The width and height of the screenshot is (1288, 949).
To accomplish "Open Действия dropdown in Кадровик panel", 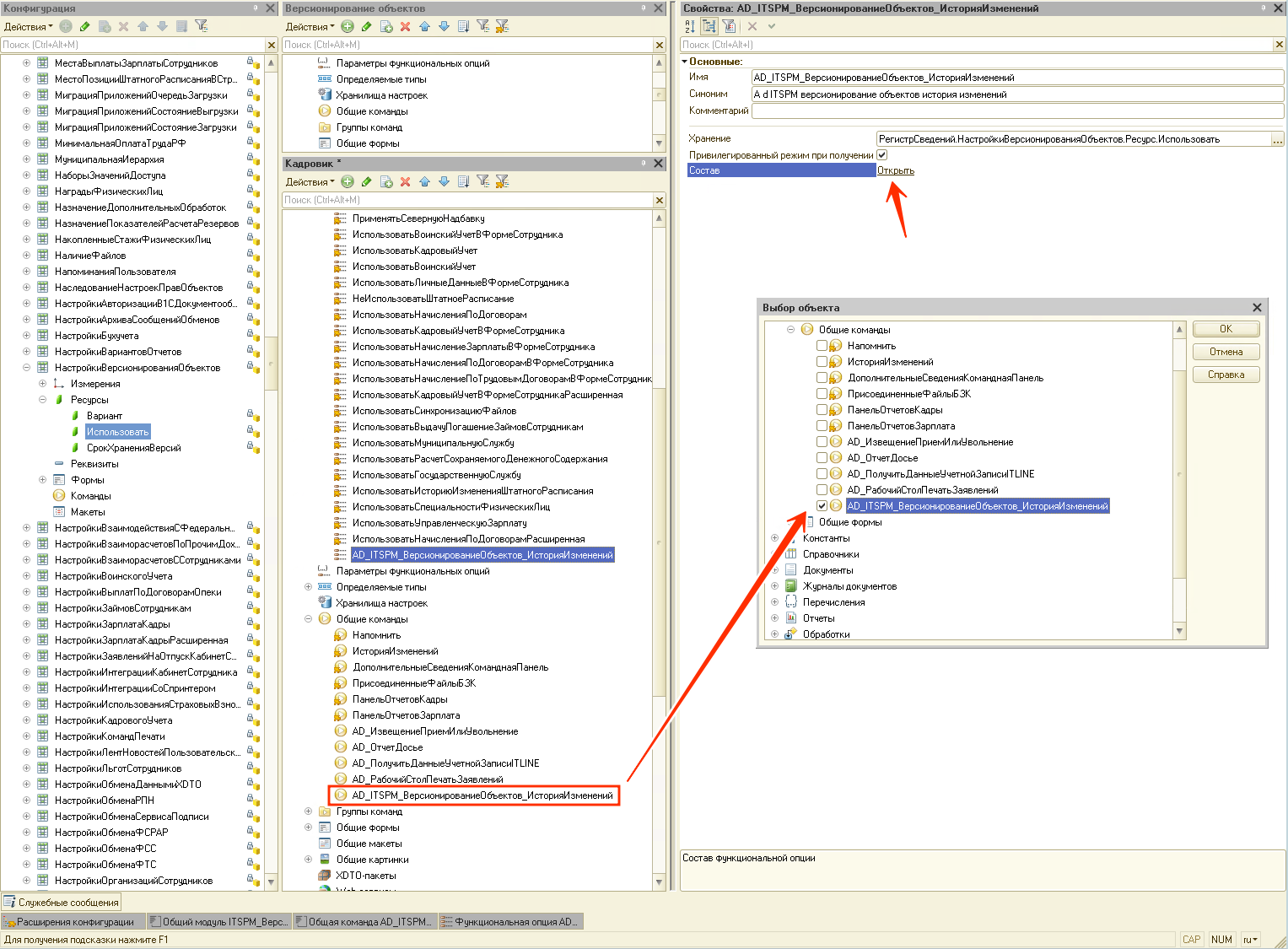I will coord(310,181).
